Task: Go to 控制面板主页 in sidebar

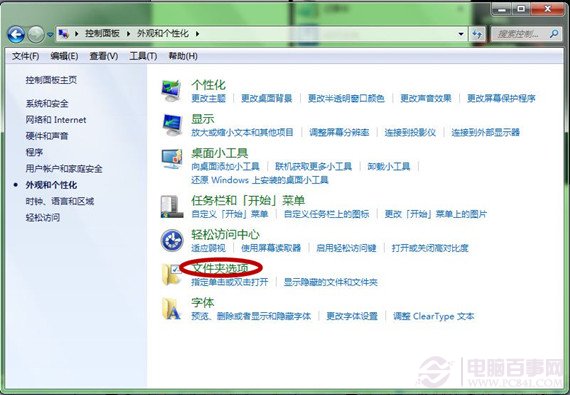Action: pyautogui.click(x=51, y=80)
